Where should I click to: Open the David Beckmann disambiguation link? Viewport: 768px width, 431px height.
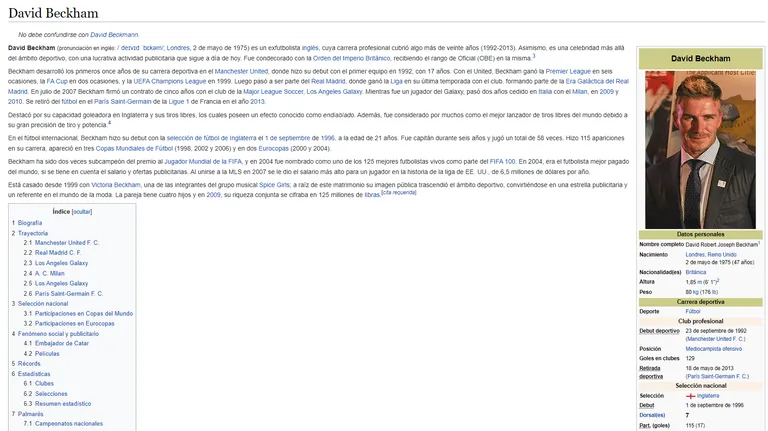click(114, 35)
